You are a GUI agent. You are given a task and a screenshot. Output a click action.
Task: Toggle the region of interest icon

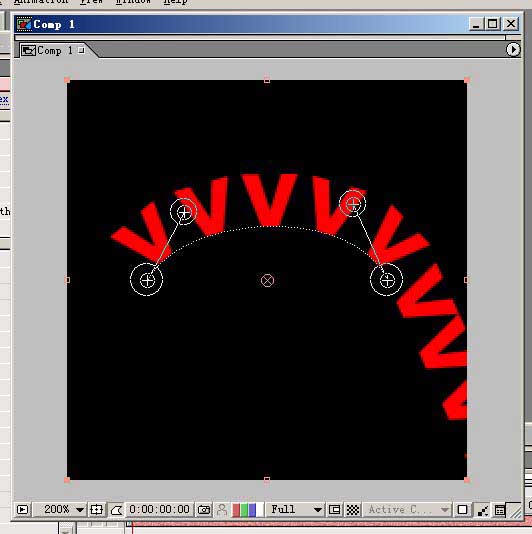tap(334, 510)
